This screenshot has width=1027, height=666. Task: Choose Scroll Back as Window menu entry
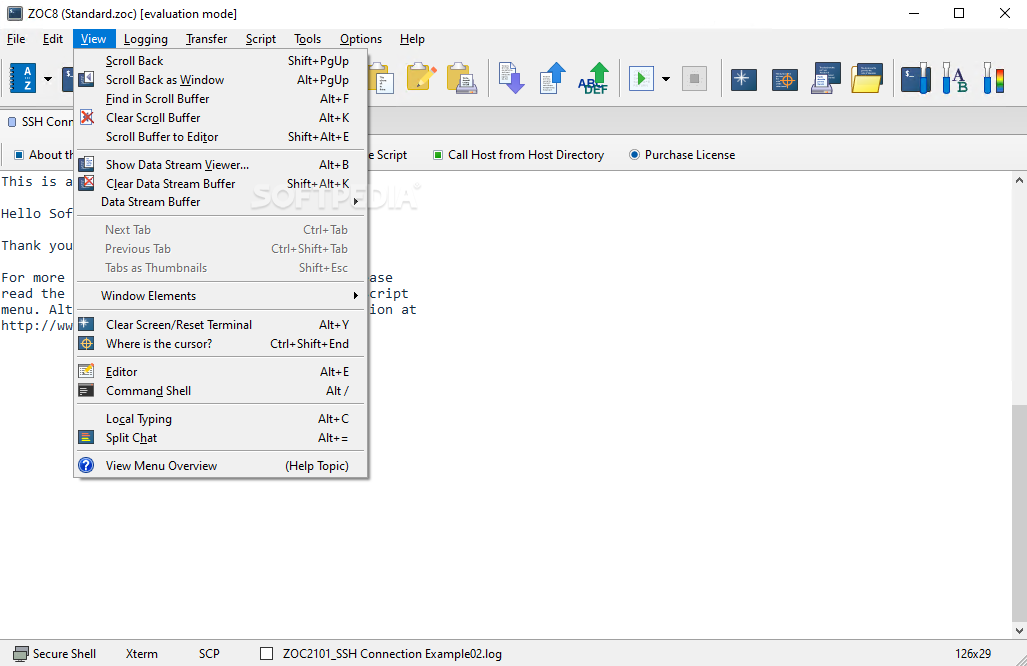click(221, 80)
